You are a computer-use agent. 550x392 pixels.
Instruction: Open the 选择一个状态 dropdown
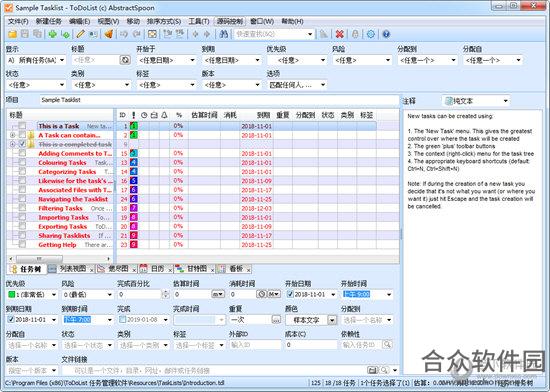coord(109,345)
